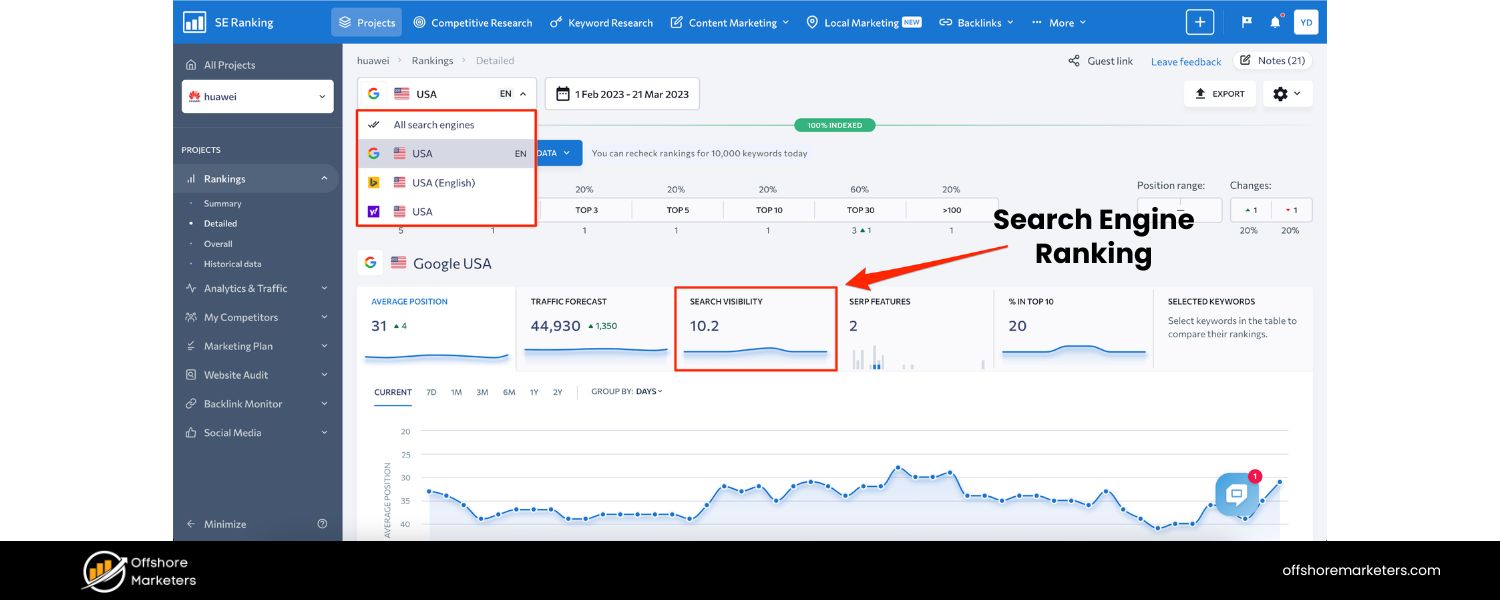Click the help icon beside Minimize
This screenshot has width=1500, height=600.
322,523
